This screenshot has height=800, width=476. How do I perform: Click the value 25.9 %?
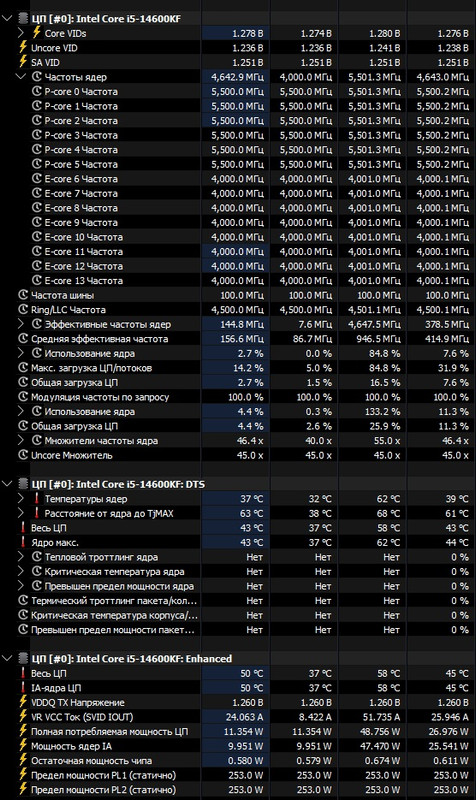tap(385, 426)
